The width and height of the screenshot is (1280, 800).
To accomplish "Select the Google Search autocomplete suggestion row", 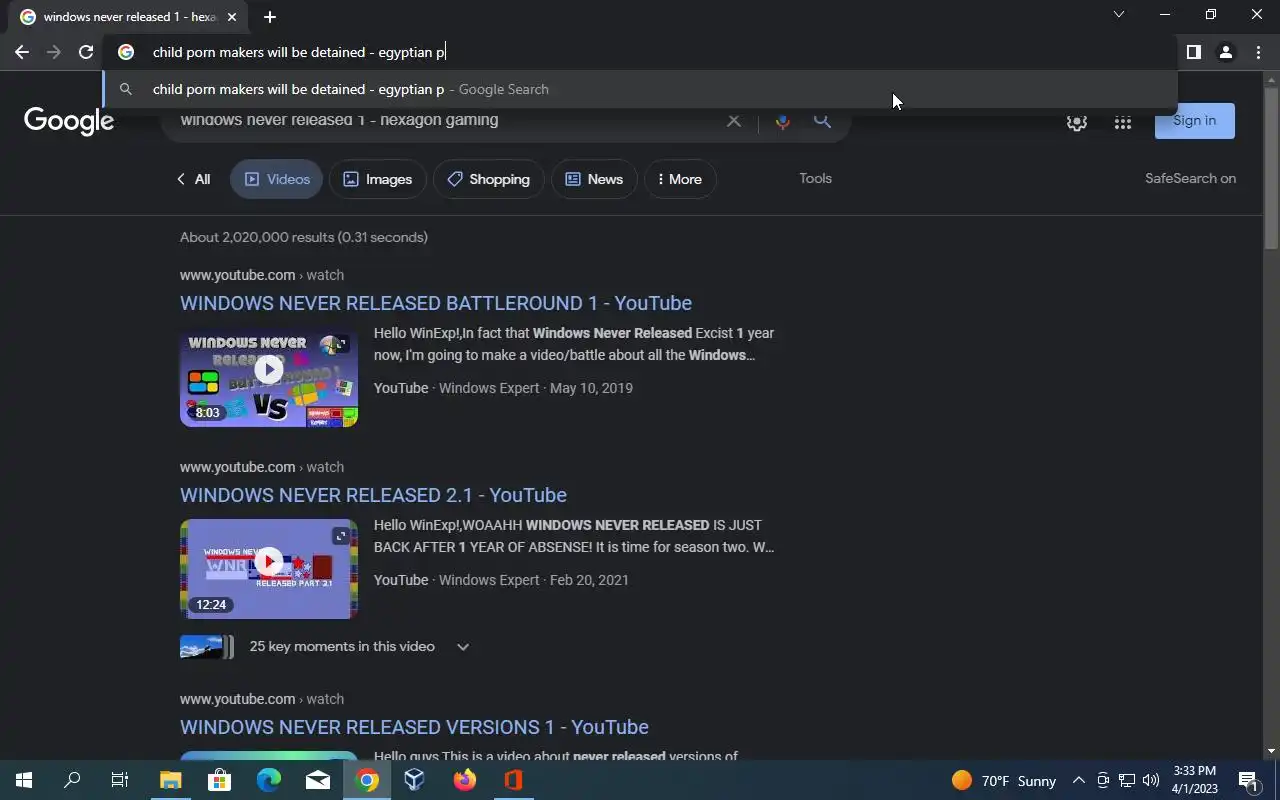I will click(640, 89).
